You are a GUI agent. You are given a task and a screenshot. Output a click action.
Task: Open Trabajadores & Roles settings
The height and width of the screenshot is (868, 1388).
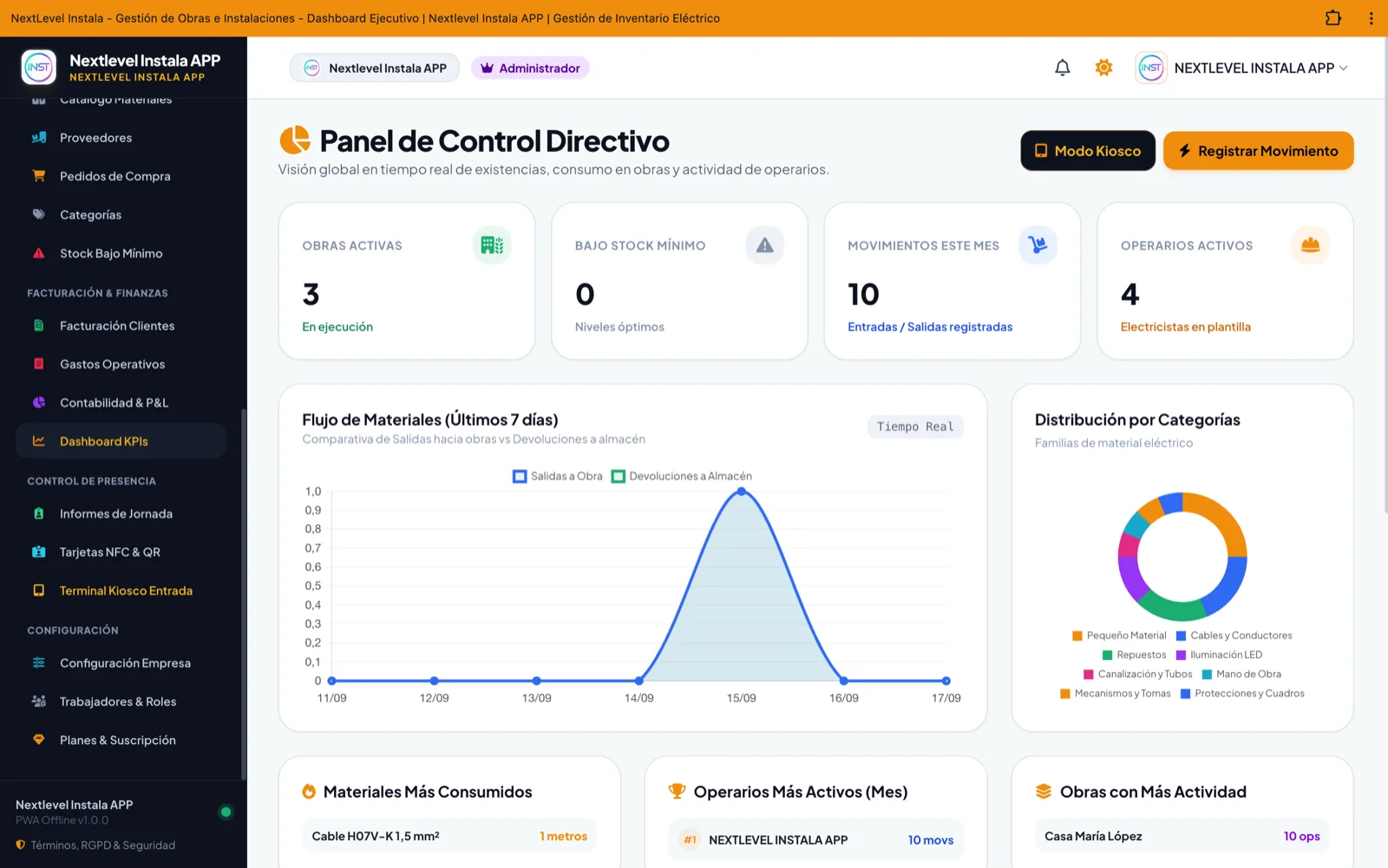pos(121,702)
